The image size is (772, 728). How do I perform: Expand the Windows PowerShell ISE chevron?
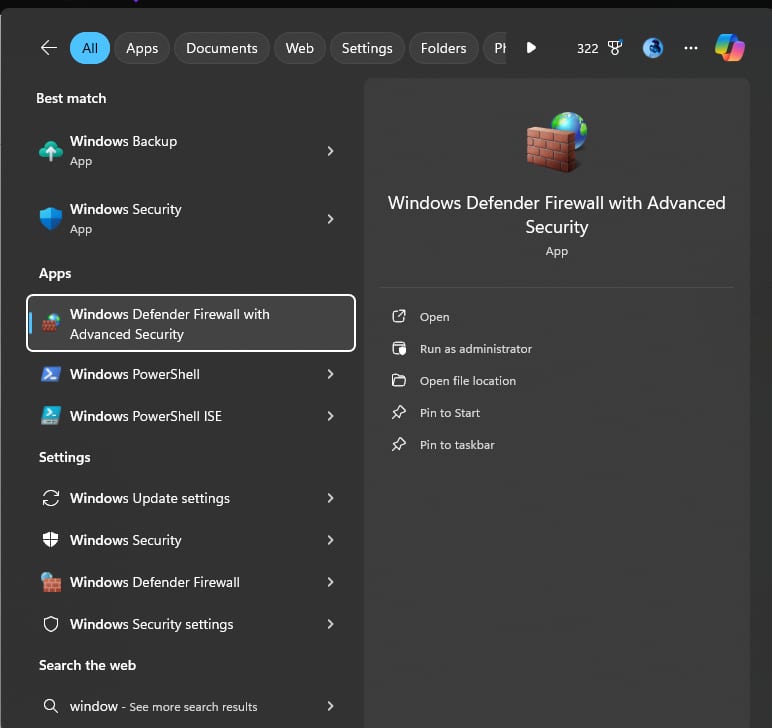pos(330,416)
